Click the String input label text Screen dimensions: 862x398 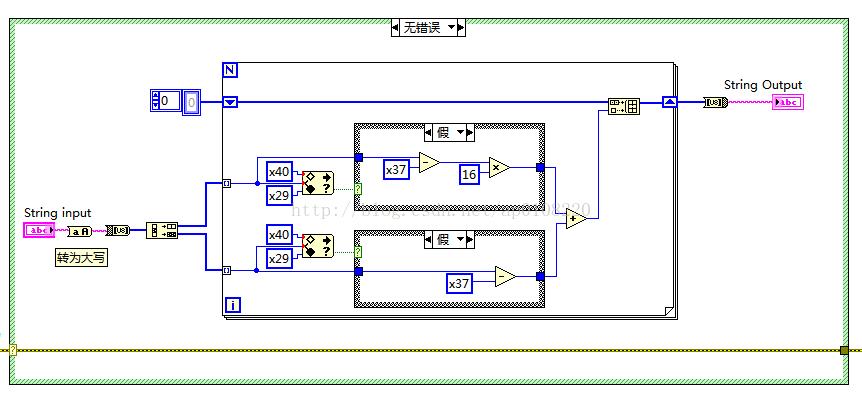pos(58,213)
